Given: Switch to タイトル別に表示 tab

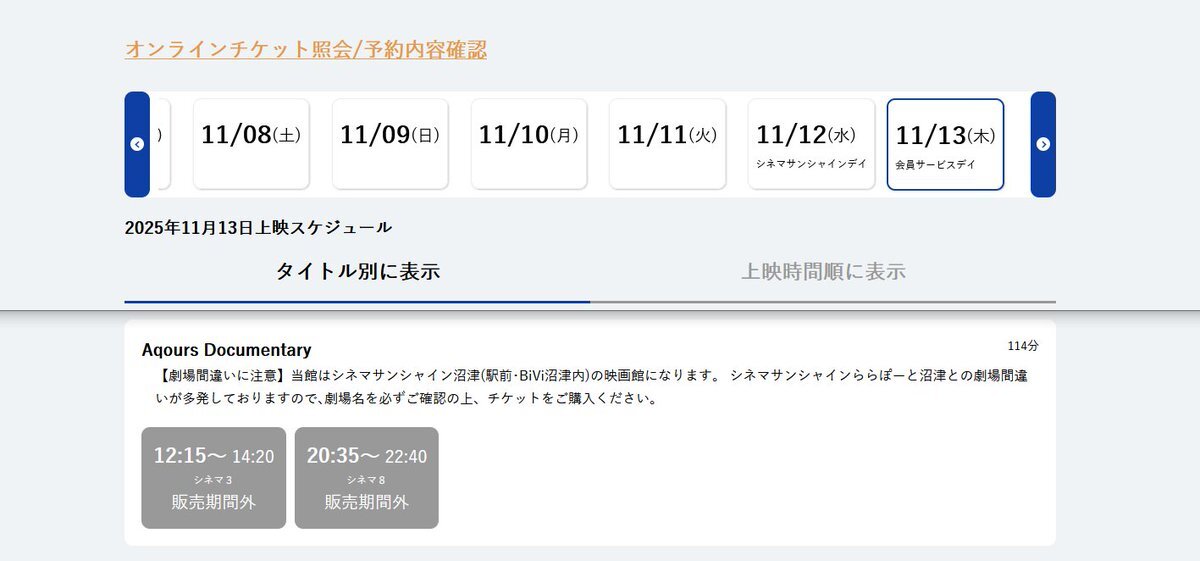Looking at the screenshot, I should (x=357, y=272).
